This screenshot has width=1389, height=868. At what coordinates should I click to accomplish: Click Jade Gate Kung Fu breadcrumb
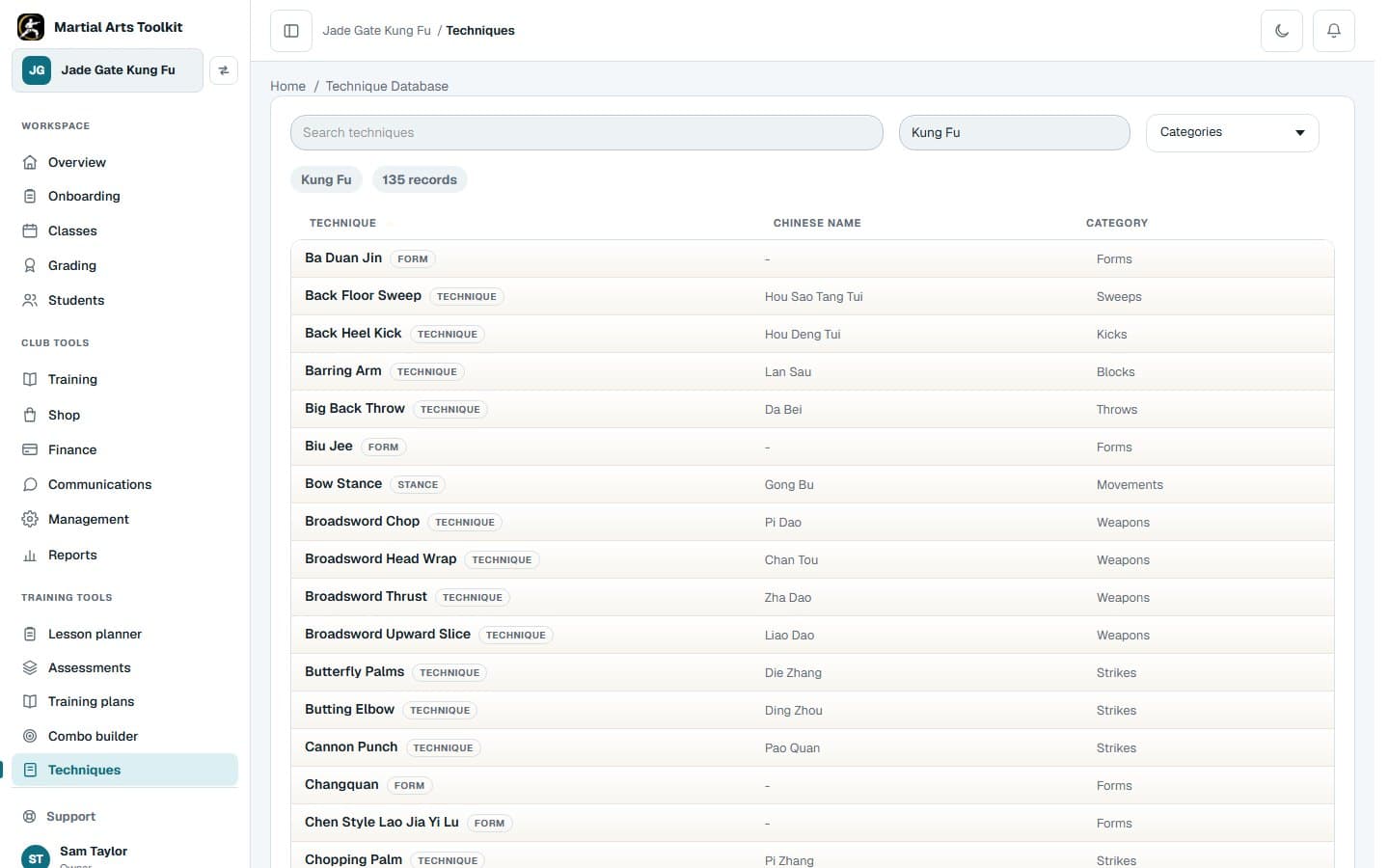point(376,31)
